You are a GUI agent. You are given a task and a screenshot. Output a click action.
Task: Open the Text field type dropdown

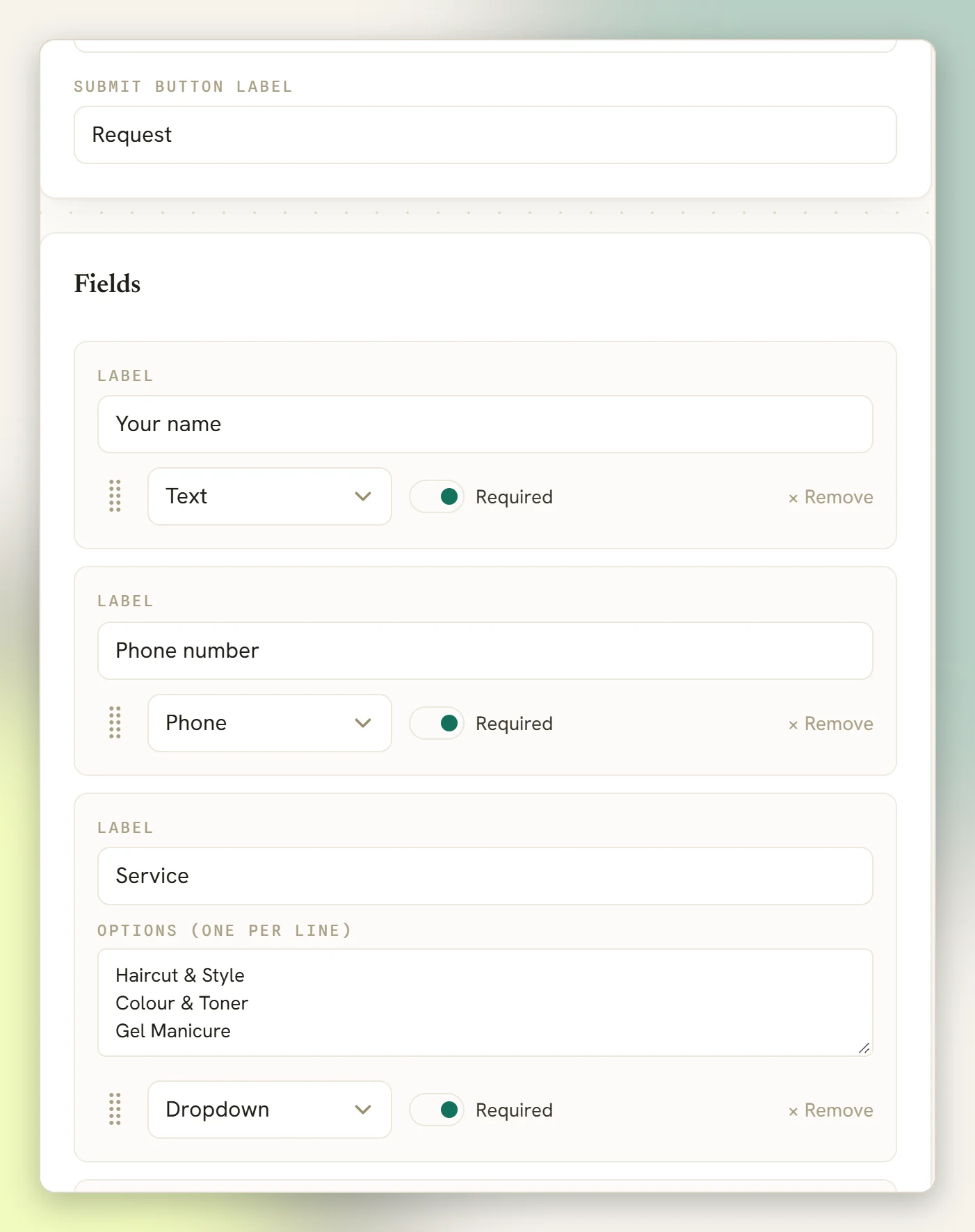tap(270, 496)
